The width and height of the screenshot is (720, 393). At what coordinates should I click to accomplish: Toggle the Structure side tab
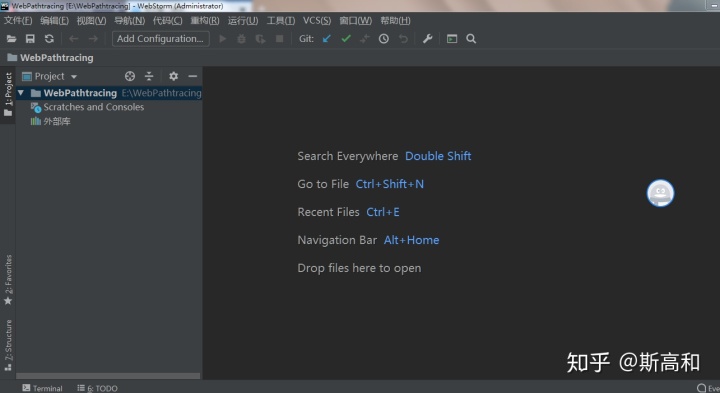pyautogui.click(x=8, y=345)
